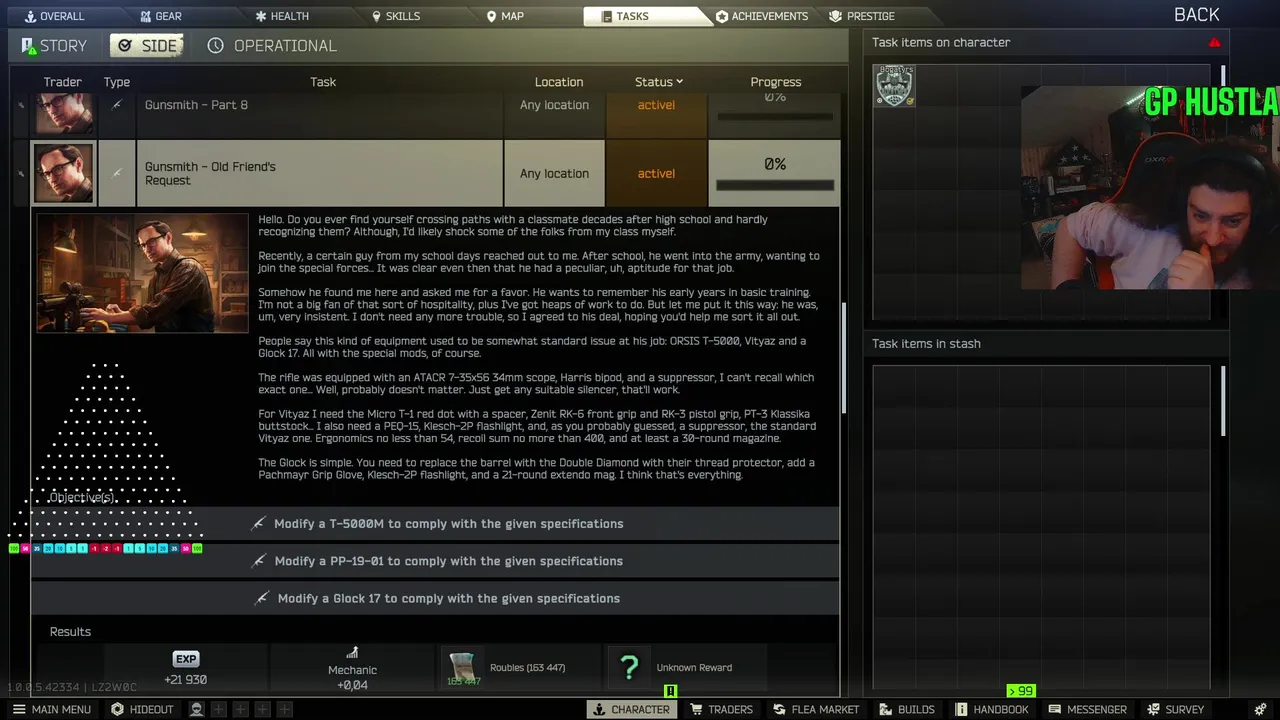Image resolution: width=1280 pixels, height=720 pixels.
Task: Click the first empty plus slot in bottom bar
Action: 219,709
